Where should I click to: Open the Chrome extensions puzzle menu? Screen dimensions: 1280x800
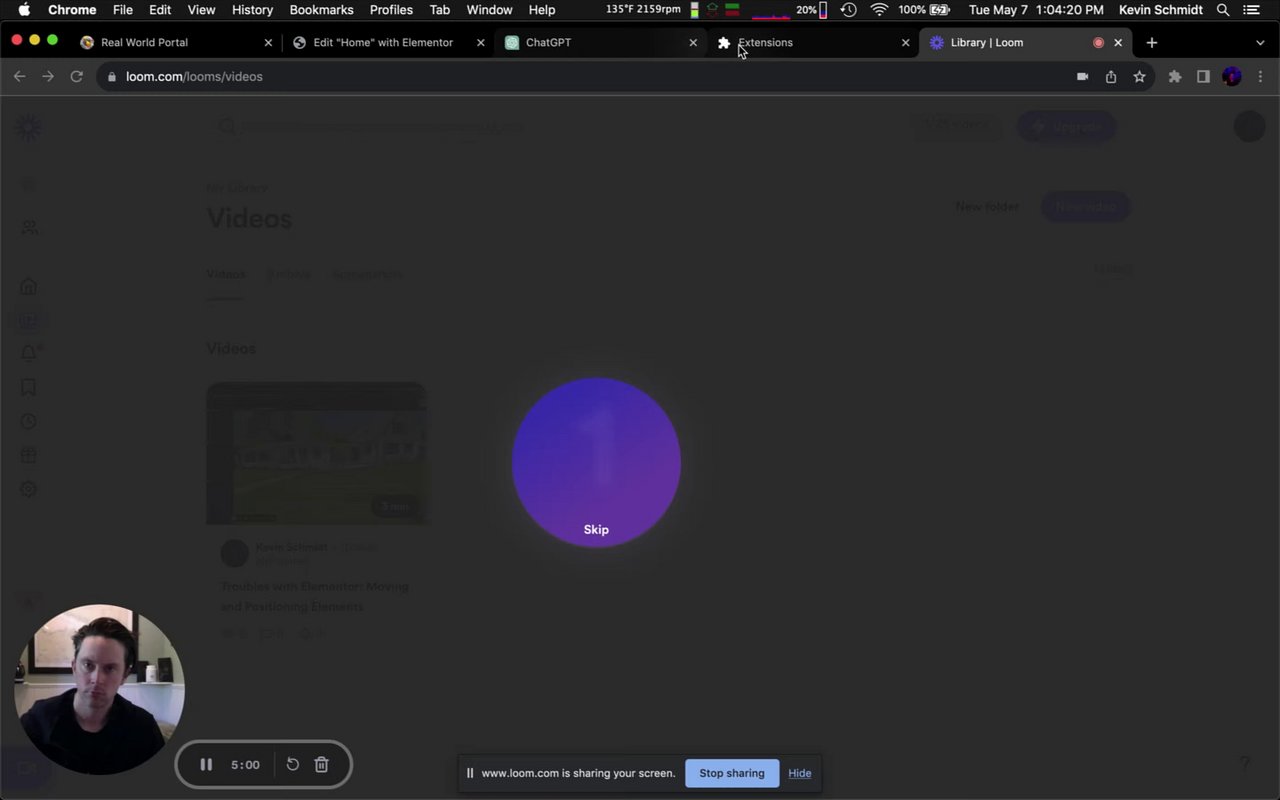coord(1175,76)
